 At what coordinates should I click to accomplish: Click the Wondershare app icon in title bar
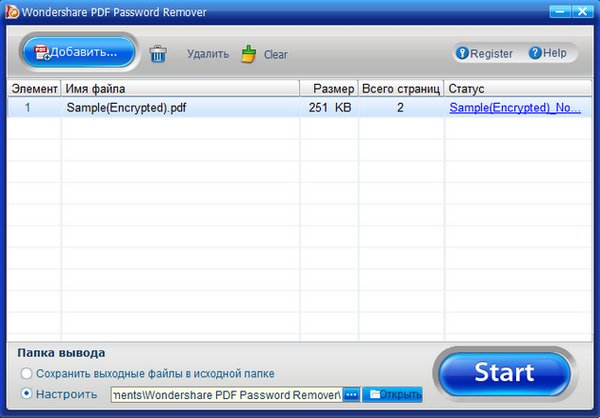[12, 11]
